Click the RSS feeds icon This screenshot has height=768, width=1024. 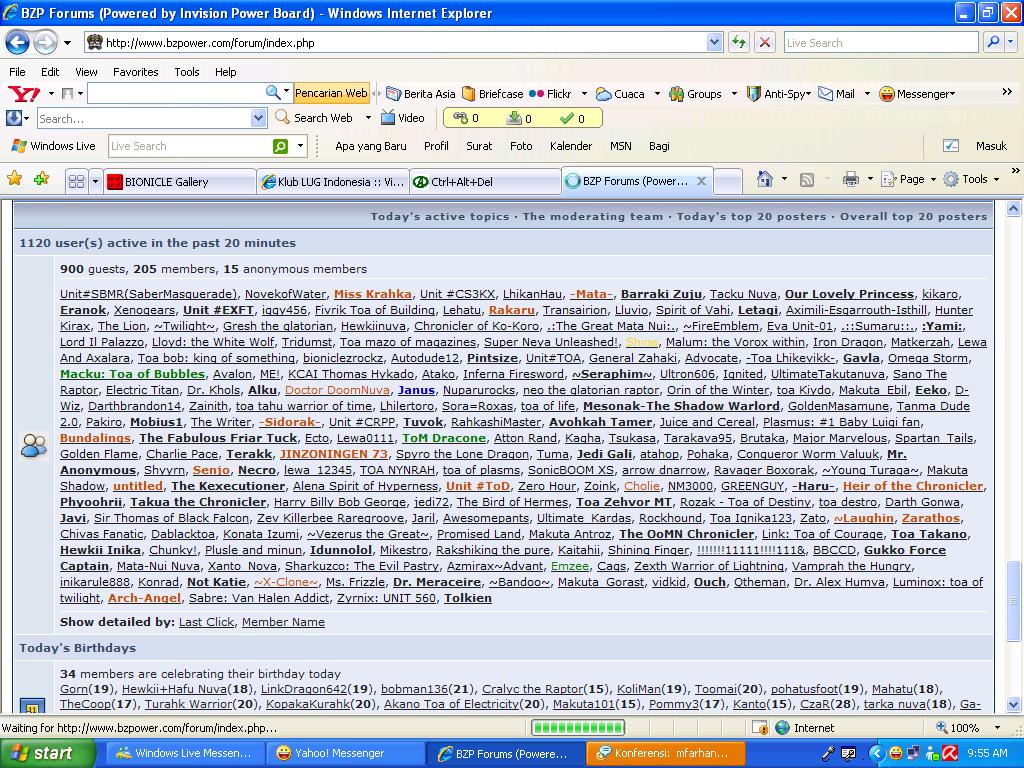pos(807,179)
